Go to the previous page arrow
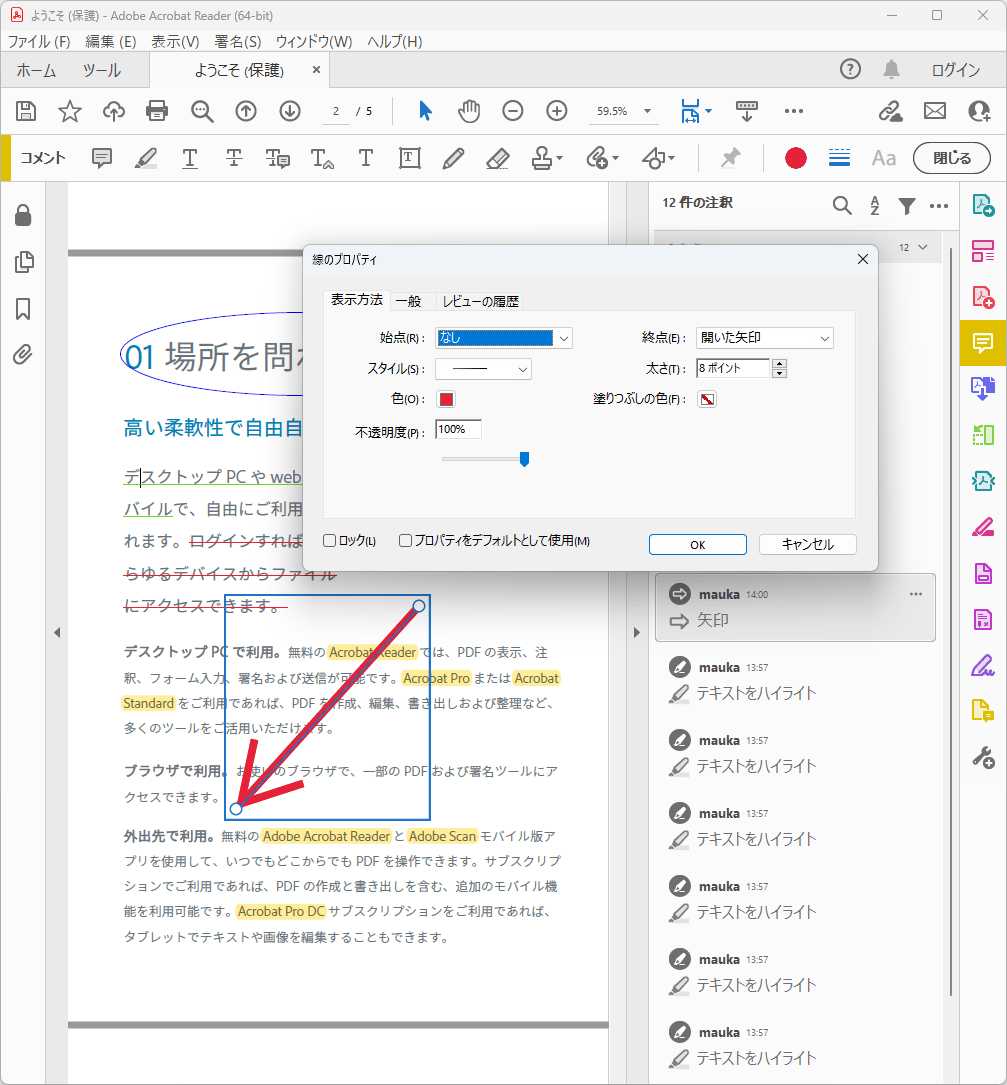The height and width of the screenshot is (1085, 1007). pyautogui.click(x=246, y=111)
